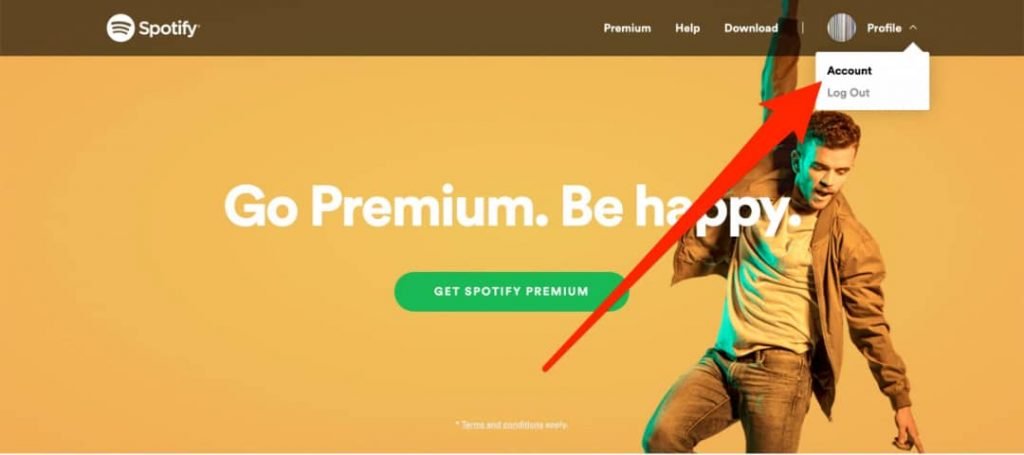This screenshot has height=455, width=1024.
Task: Collapse the Profile menu using the chevron
Action: coord(913,28)
